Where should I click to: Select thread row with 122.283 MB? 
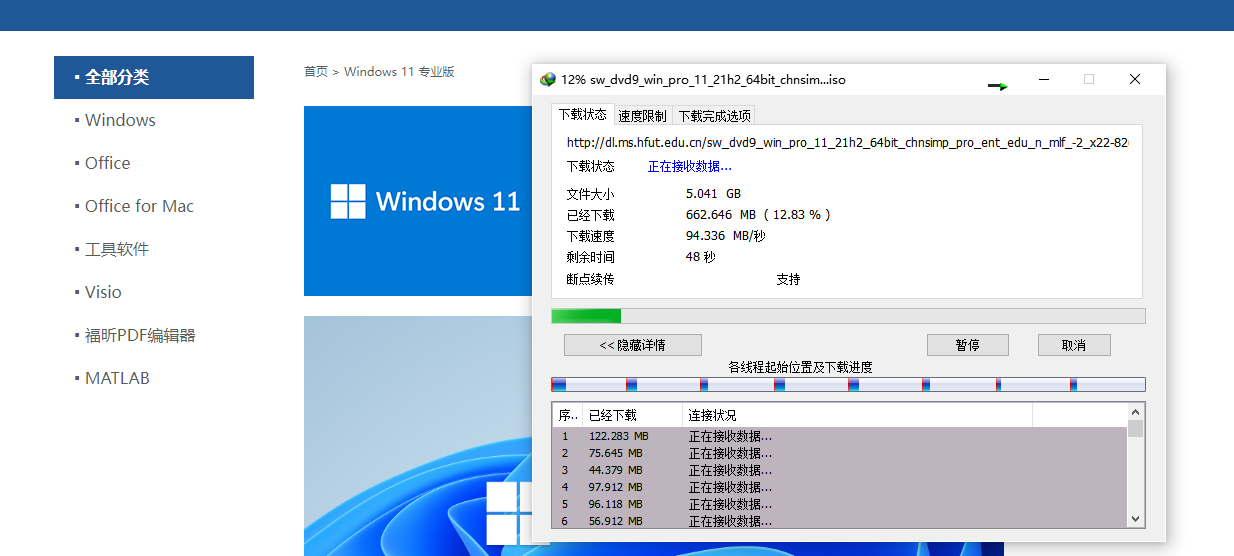point(839,436)
